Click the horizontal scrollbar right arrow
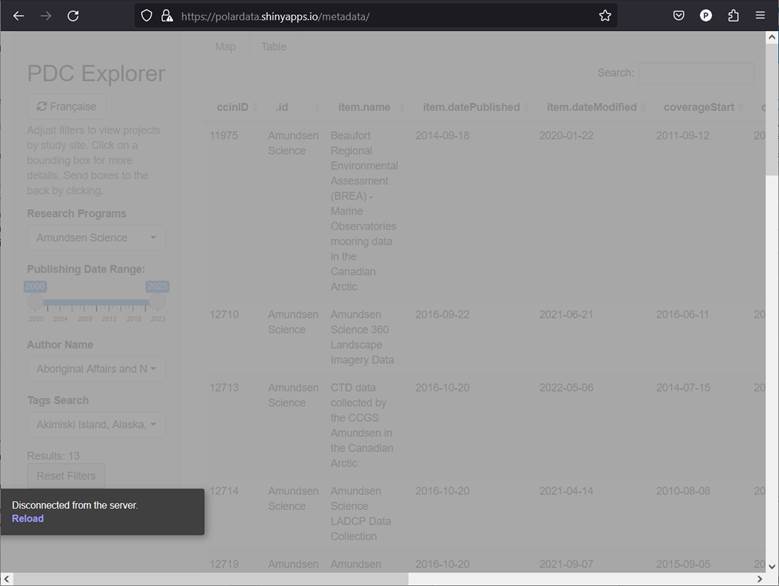The height and width of the screenshot is (586, 779). point(759,579)
